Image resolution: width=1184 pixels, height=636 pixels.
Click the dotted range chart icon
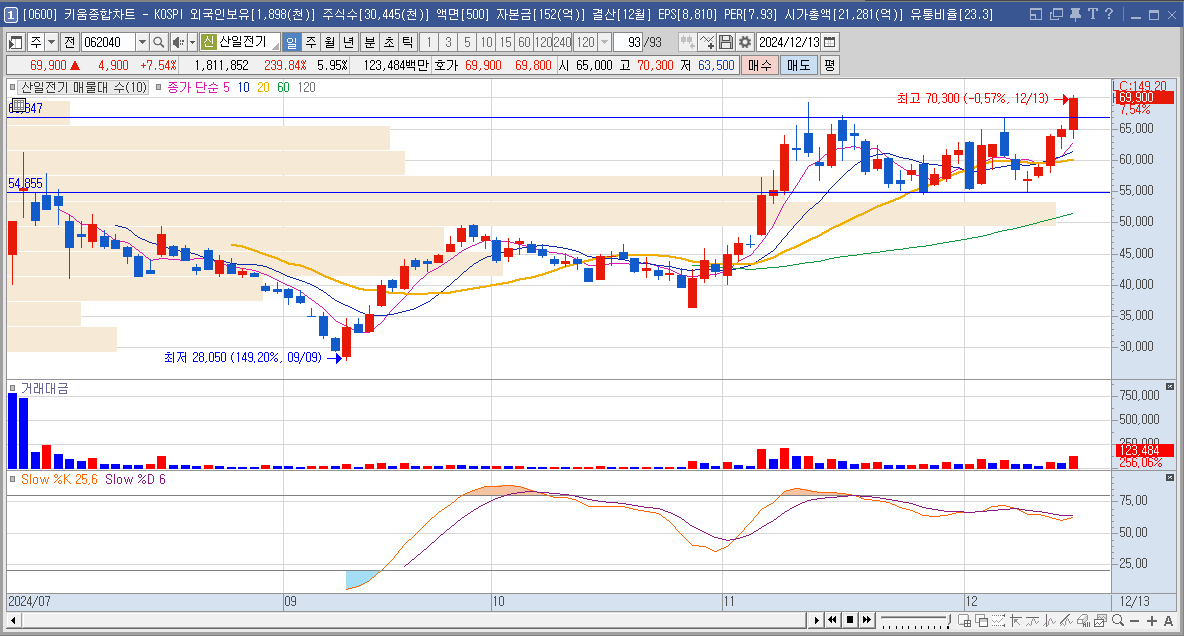(998, 621)
